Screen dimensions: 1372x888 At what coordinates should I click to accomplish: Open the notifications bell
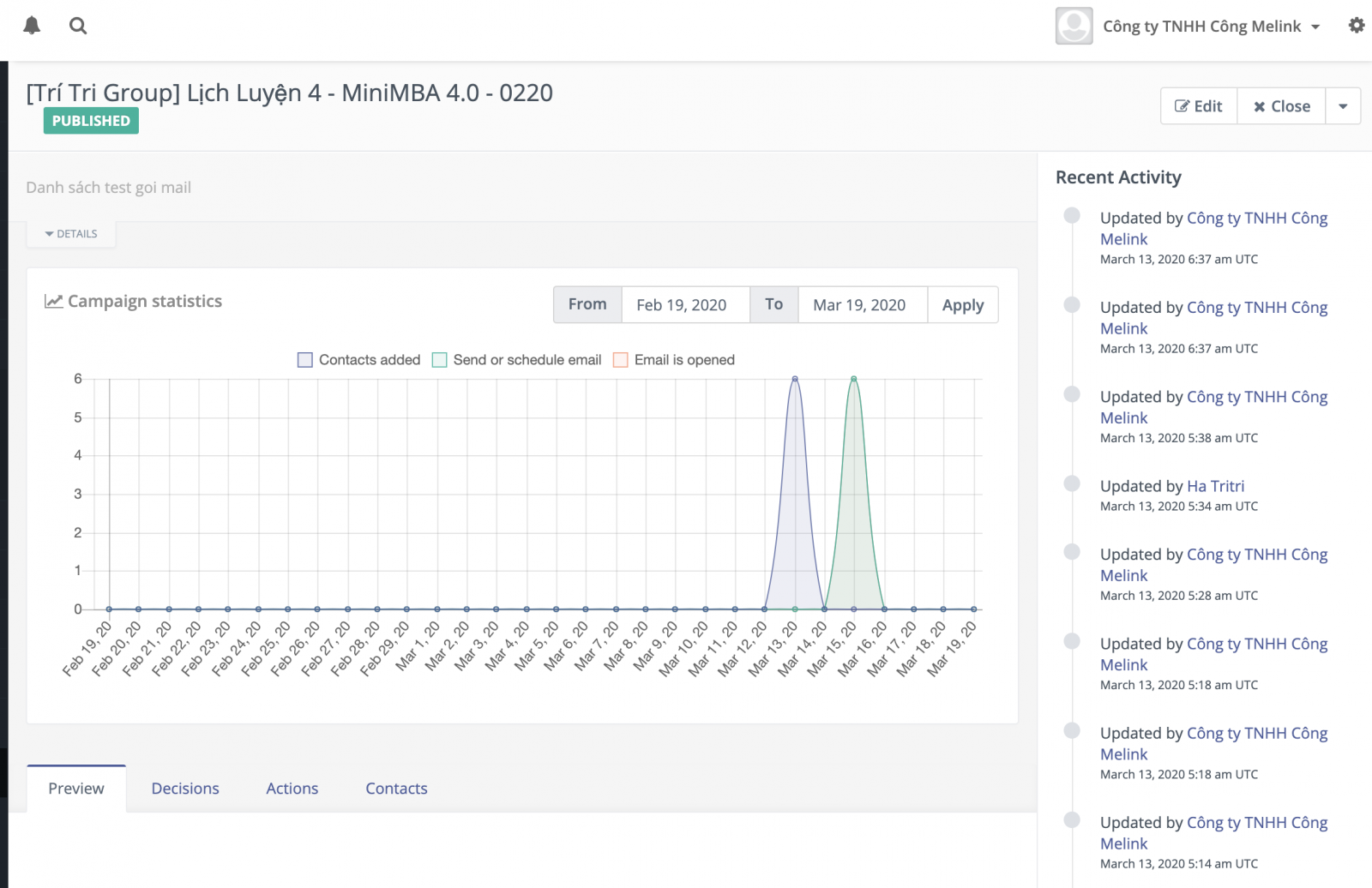33,25
